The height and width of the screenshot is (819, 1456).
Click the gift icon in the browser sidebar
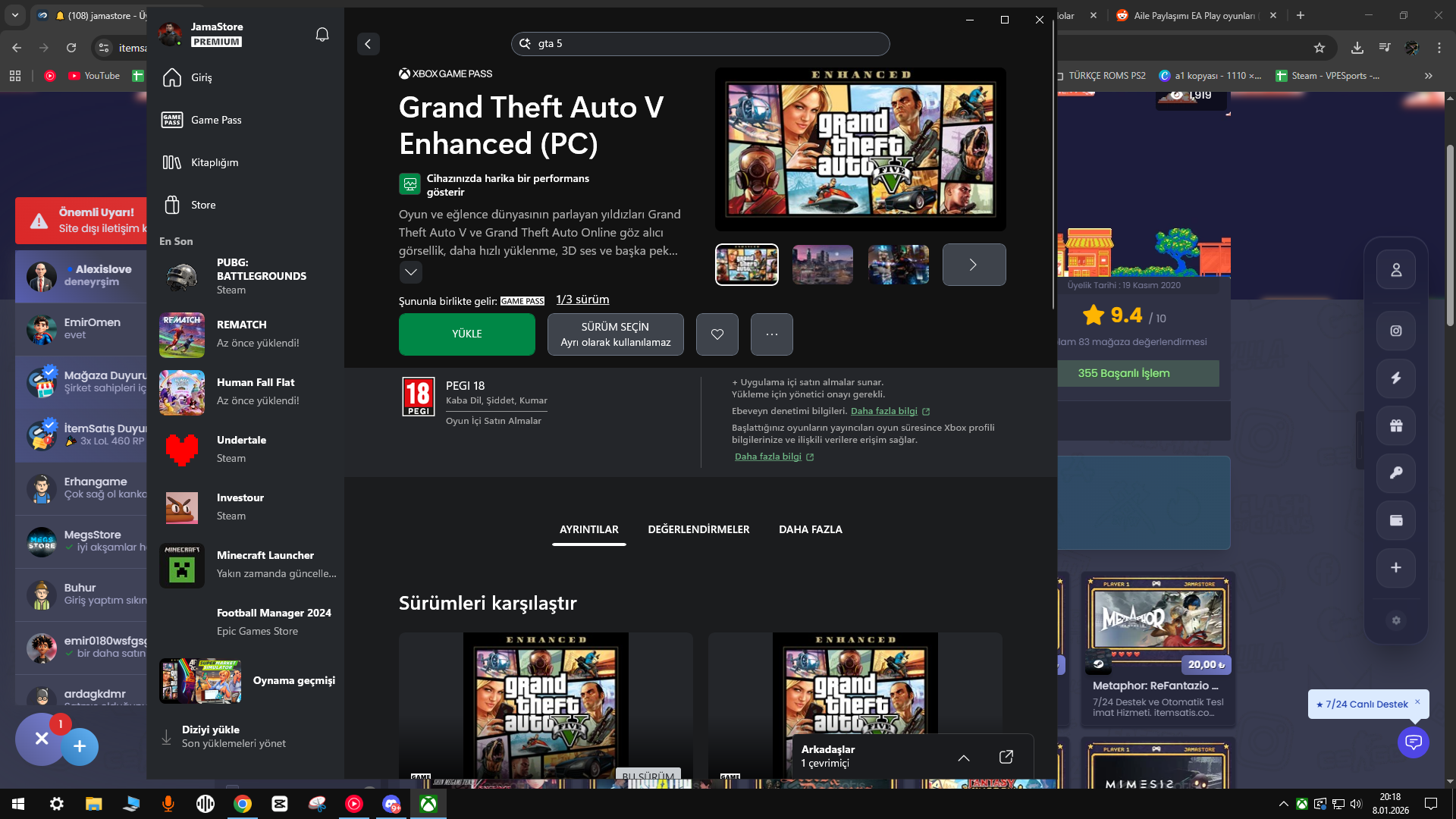pyautogui.click(x=1396, y=425)
